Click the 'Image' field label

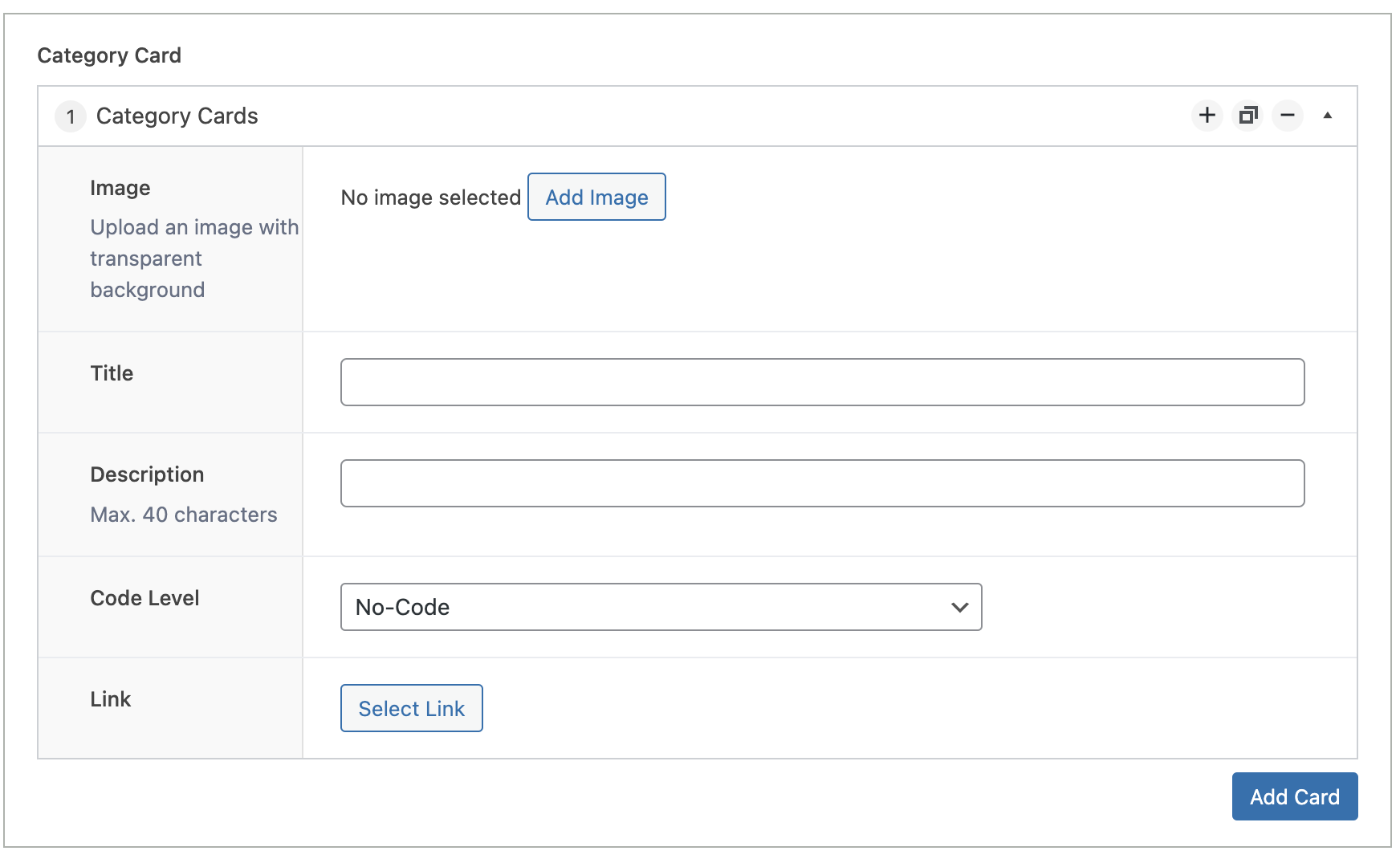[120, 188]
